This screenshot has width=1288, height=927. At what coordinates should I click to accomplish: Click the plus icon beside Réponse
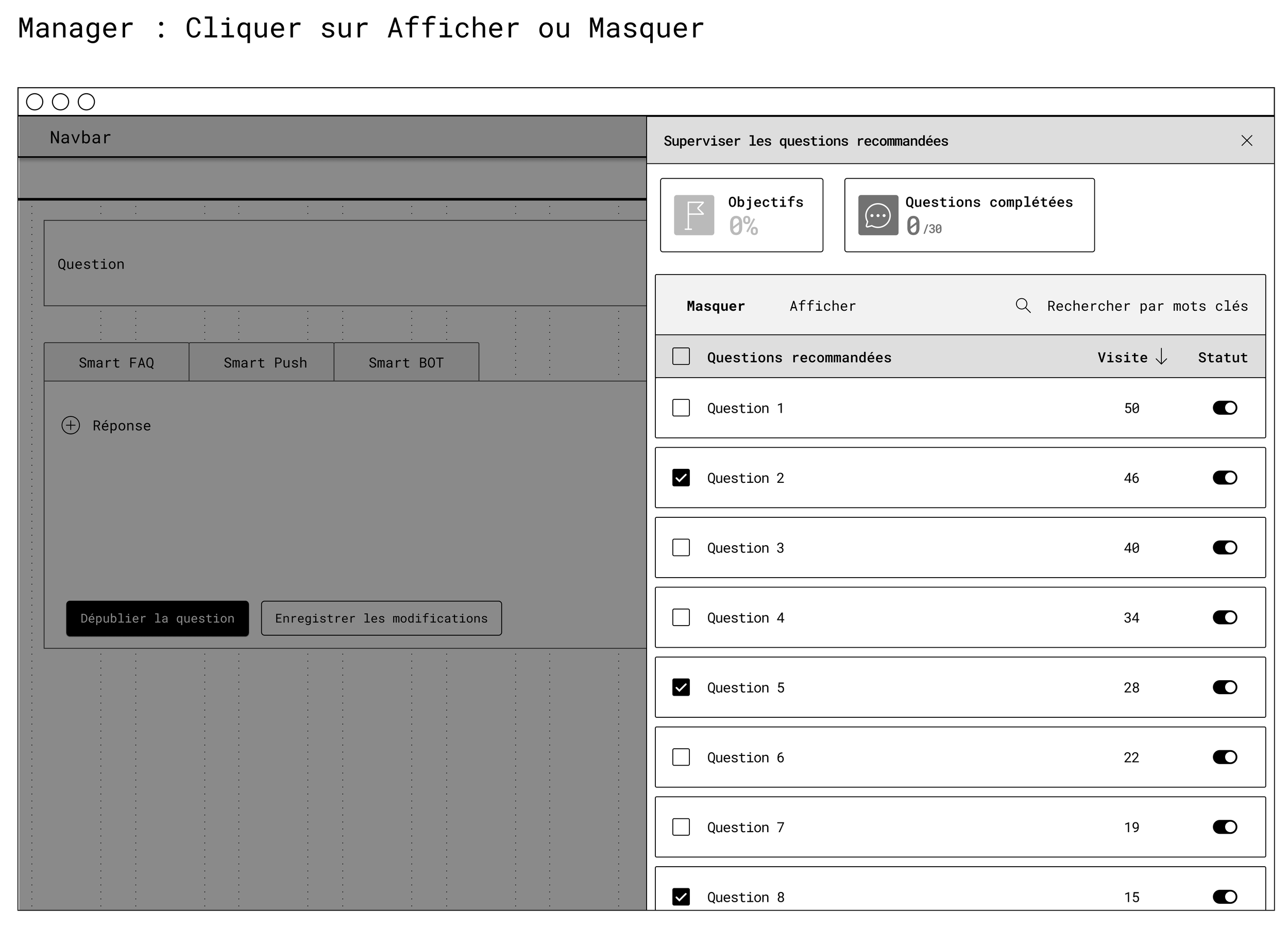pyautogui.click(x=71, y=426)
